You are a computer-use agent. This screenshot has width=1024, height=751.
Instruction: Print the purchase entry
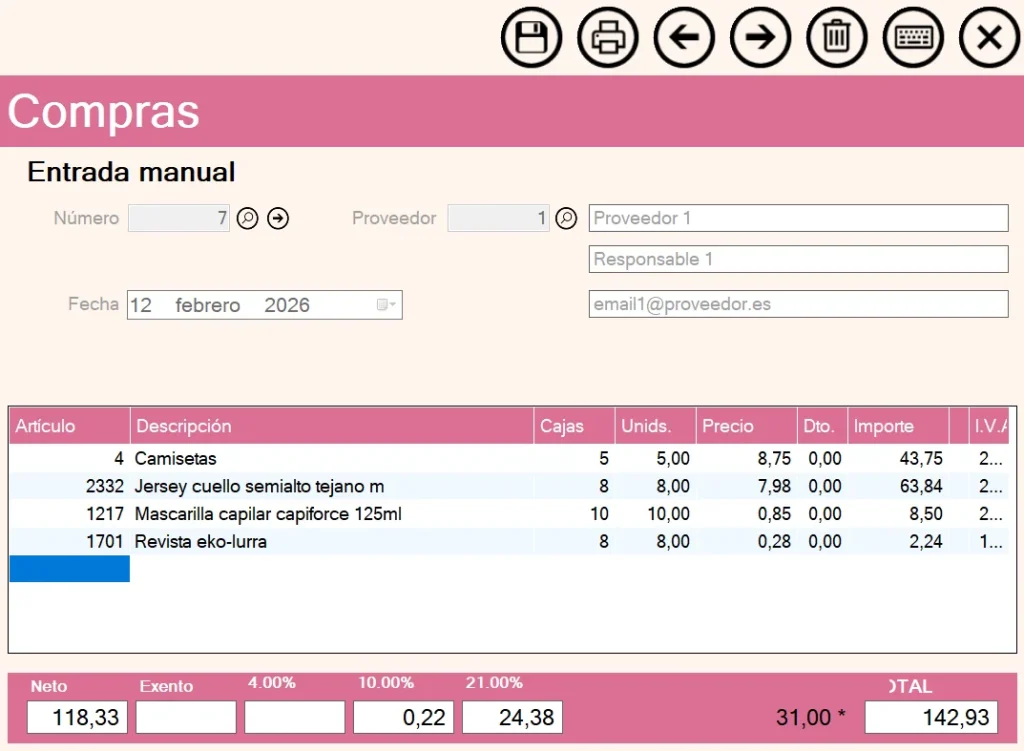tap(608, 38)
